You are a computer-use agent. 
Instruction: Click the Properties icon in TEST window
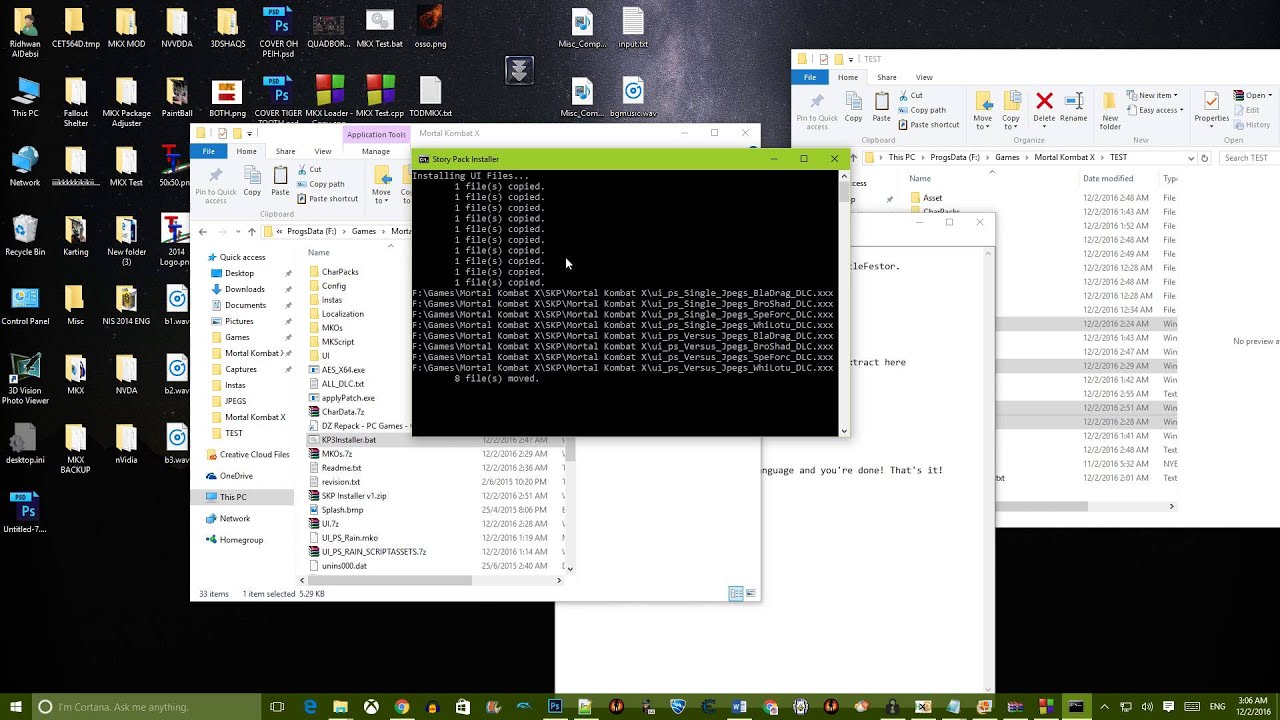(x=1211, y=106)
